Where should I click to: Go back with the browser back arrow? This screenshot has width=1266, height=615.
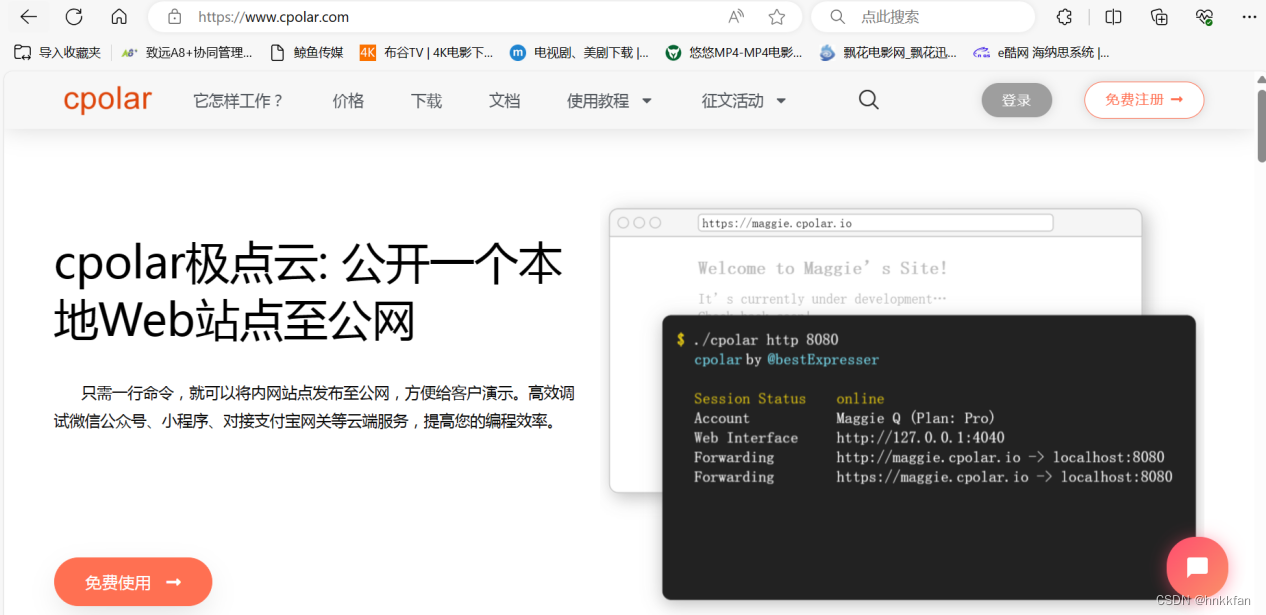(x=28, y=17)
